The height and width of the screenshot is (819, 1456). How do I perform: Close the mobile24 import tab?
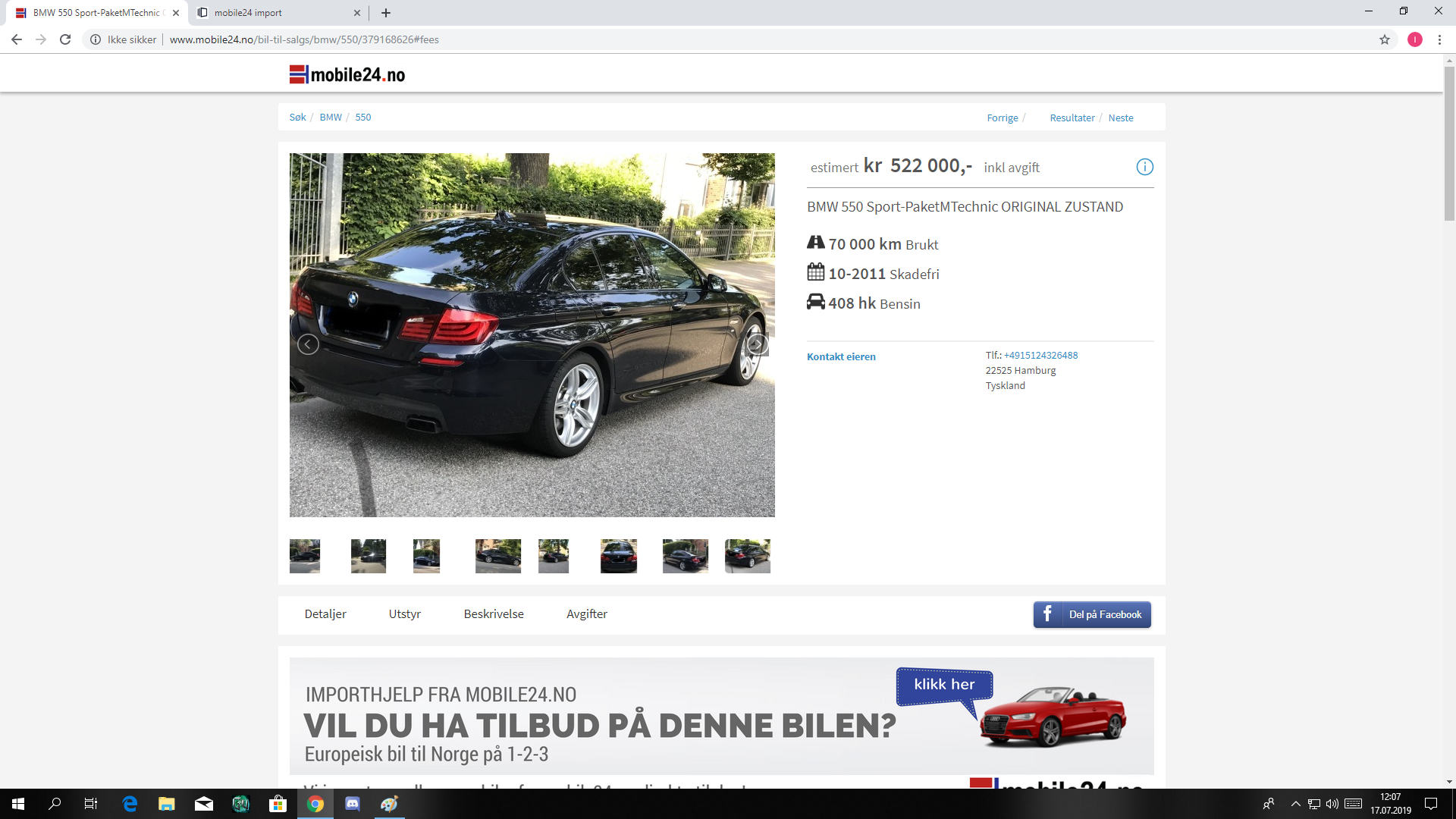[x=357, y=13]
